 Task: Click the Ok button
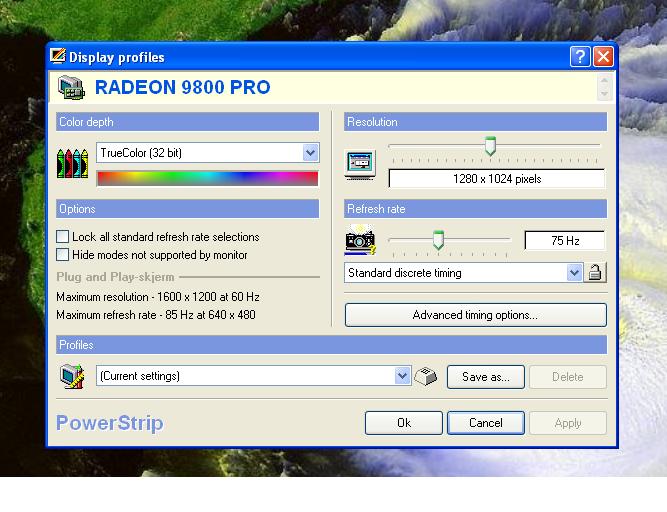click(404, 423)
